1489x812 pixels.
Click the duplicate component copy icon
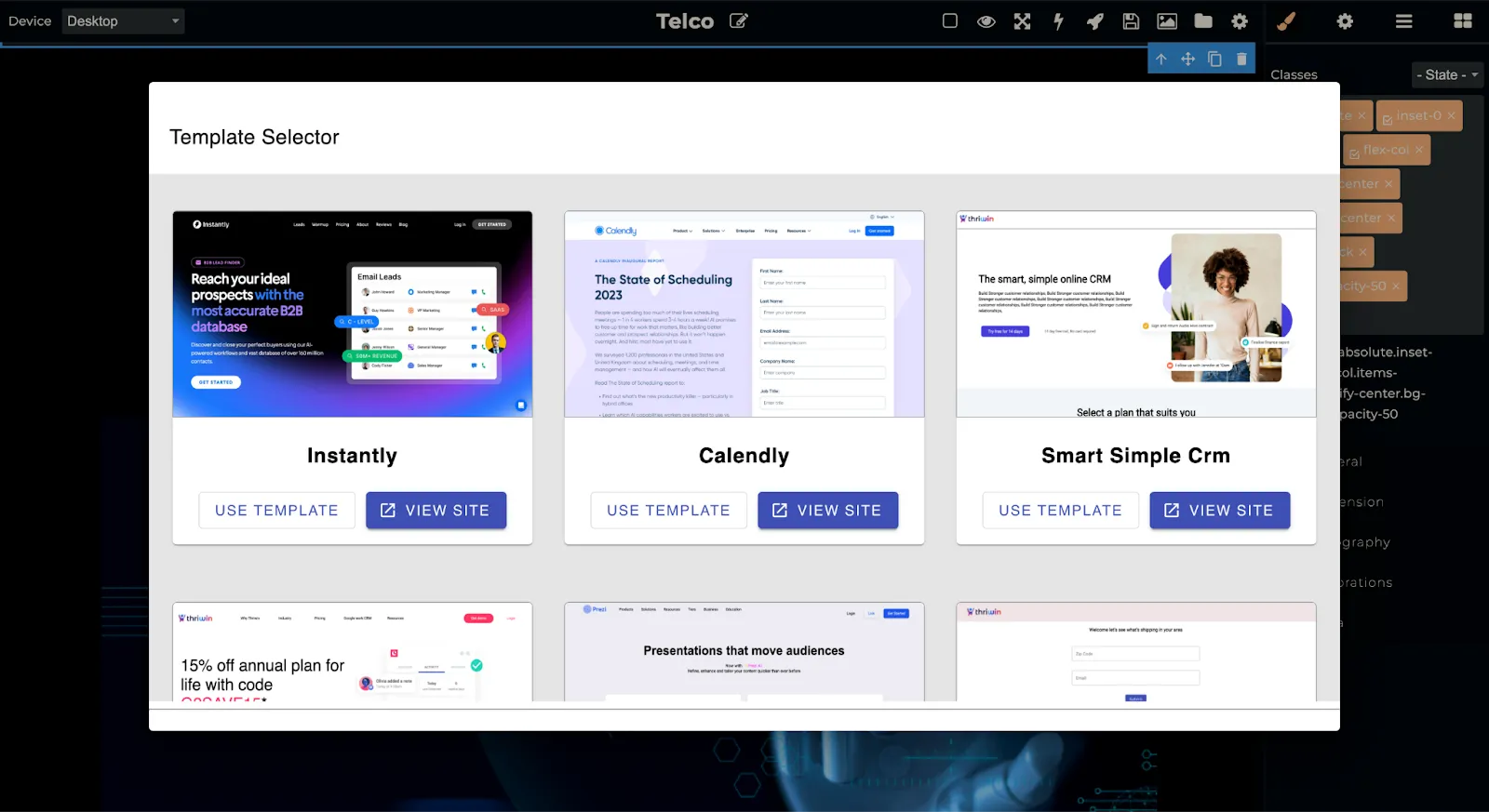(x=1214, y=59)
